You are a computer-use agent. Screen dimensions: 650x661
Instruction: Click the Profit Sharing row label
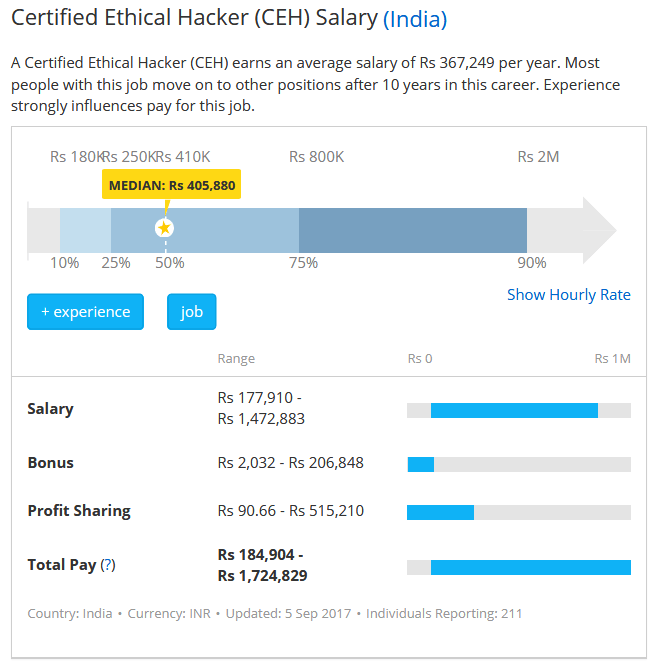[x=79, y=511]
